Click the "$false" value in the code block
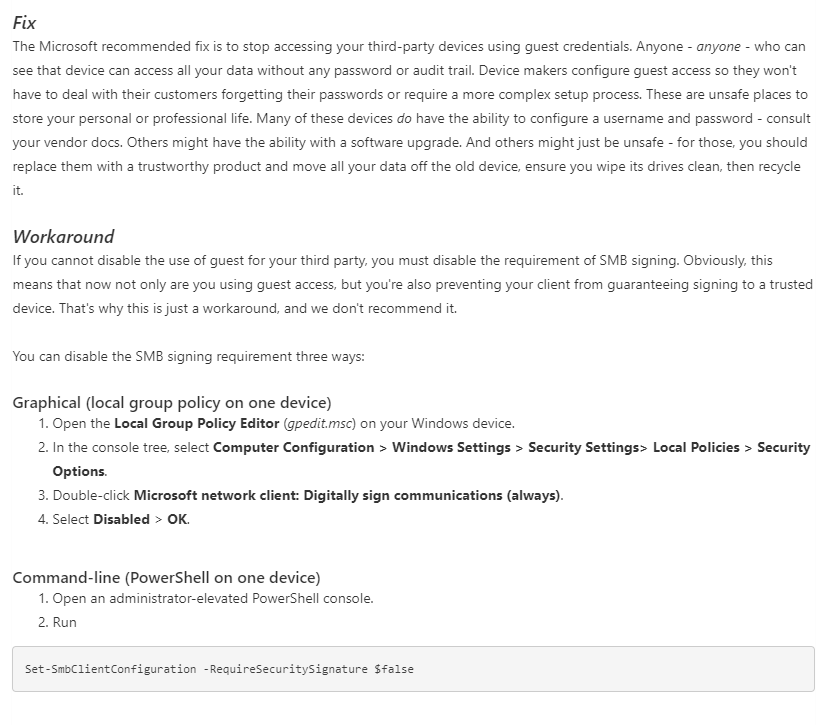The width and height of the screenshot is (837, 725). [x=394, y=668]
